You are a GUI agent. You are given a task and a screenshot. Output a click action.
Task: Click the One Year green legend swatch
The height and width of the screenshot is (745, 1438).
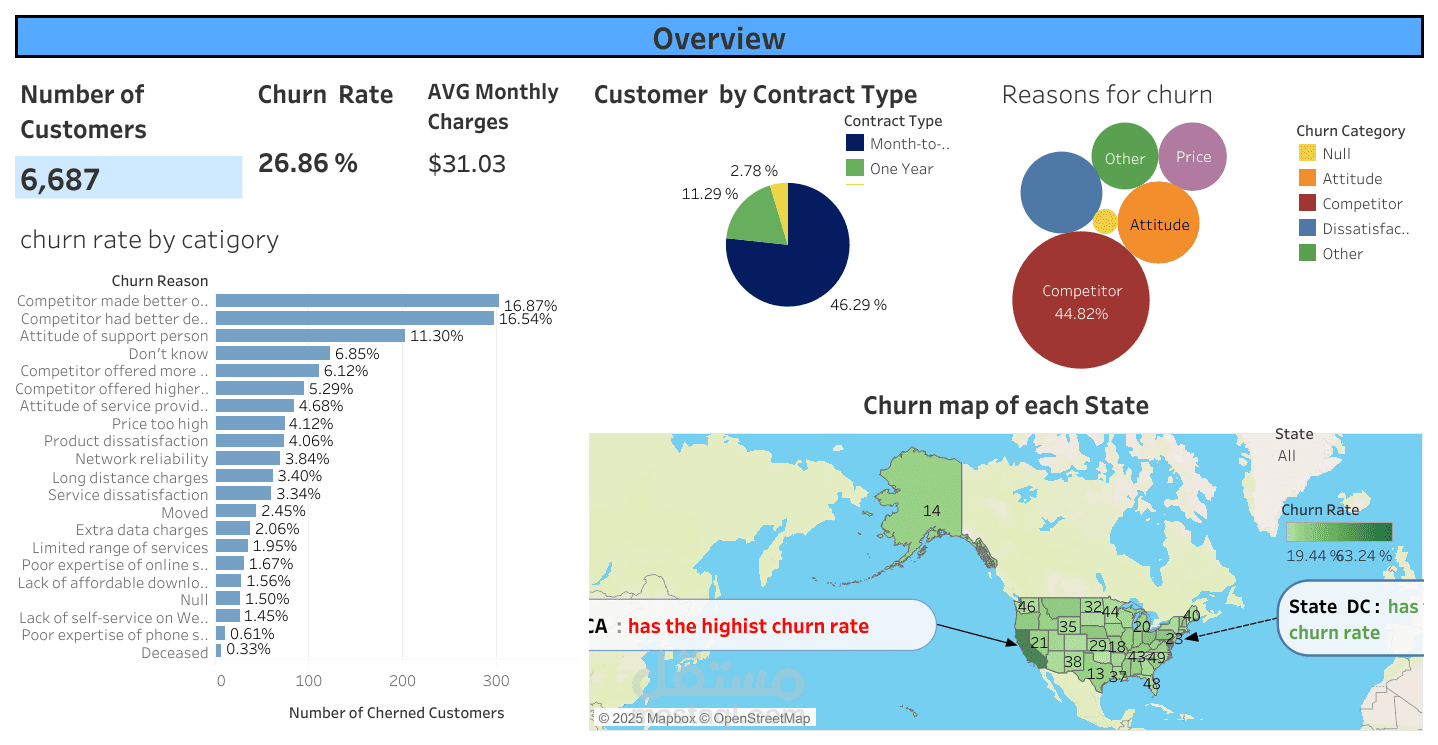855,168
